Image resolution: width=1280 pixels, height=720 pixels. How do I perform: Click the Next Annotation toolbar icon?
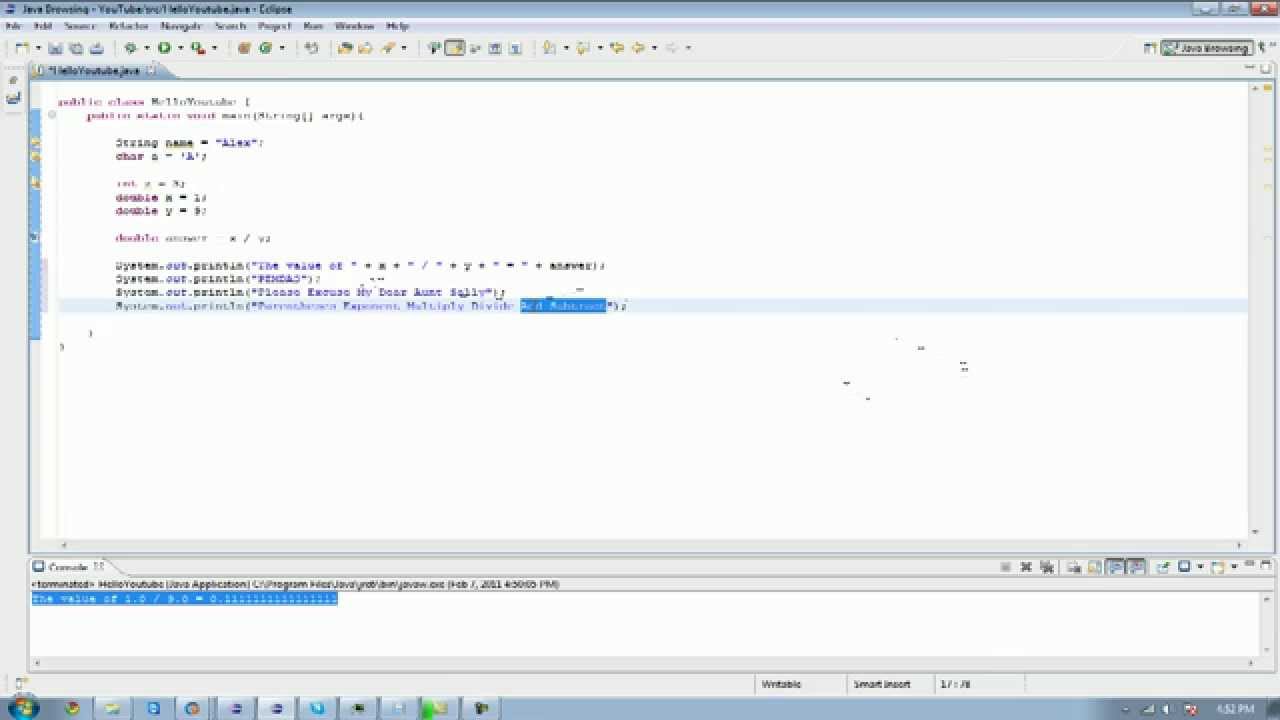[549, 48]
